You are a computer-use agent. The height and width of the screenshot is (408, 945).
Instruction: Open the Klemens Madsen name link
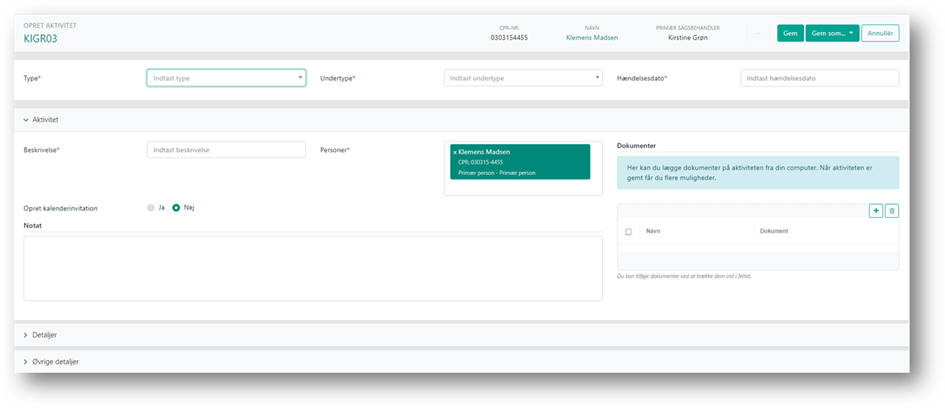click(x=594, y=38)
